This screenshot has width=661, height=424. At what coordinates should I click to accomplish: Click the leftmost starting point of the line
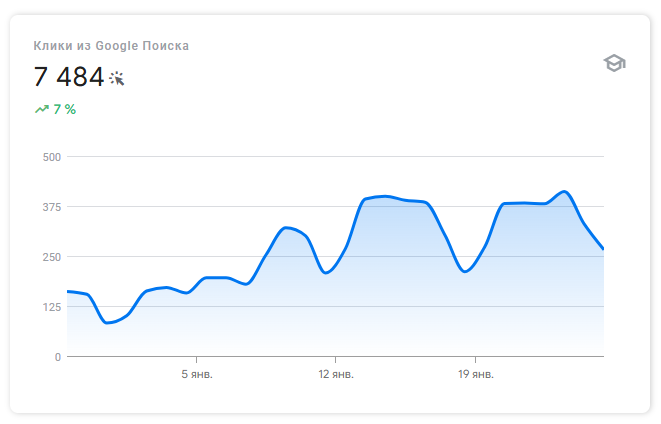(x=68, y=291)
